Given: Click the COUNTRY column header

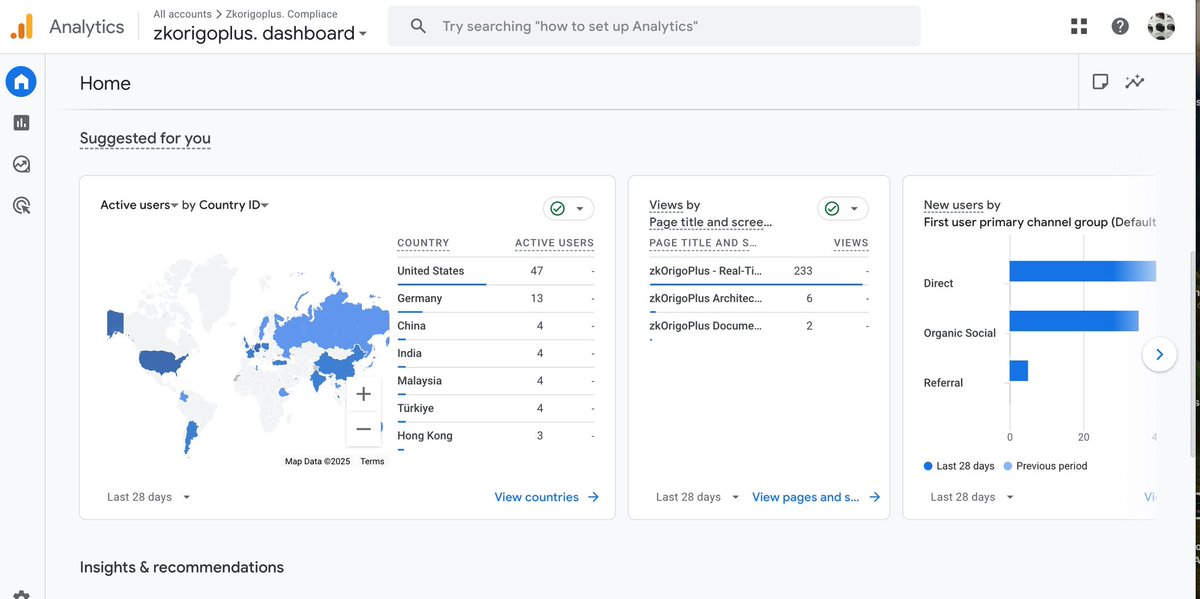Looking at the screenshot, I should 423,243.
